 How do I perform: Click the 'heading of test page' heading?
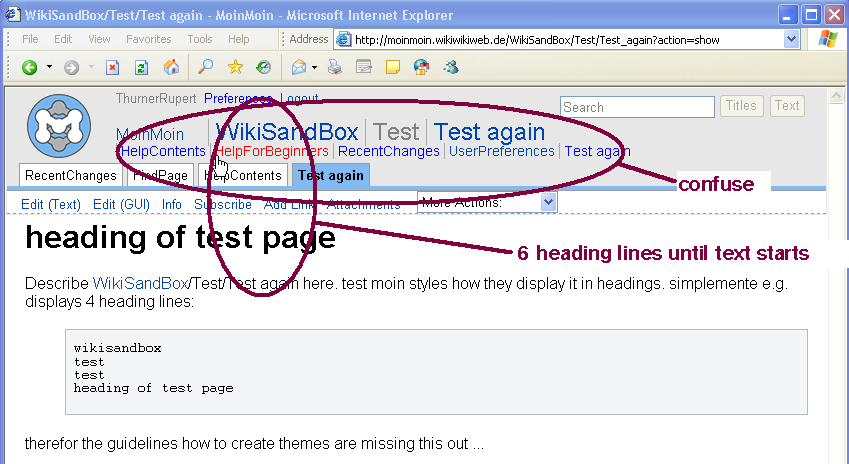point(180,237)
